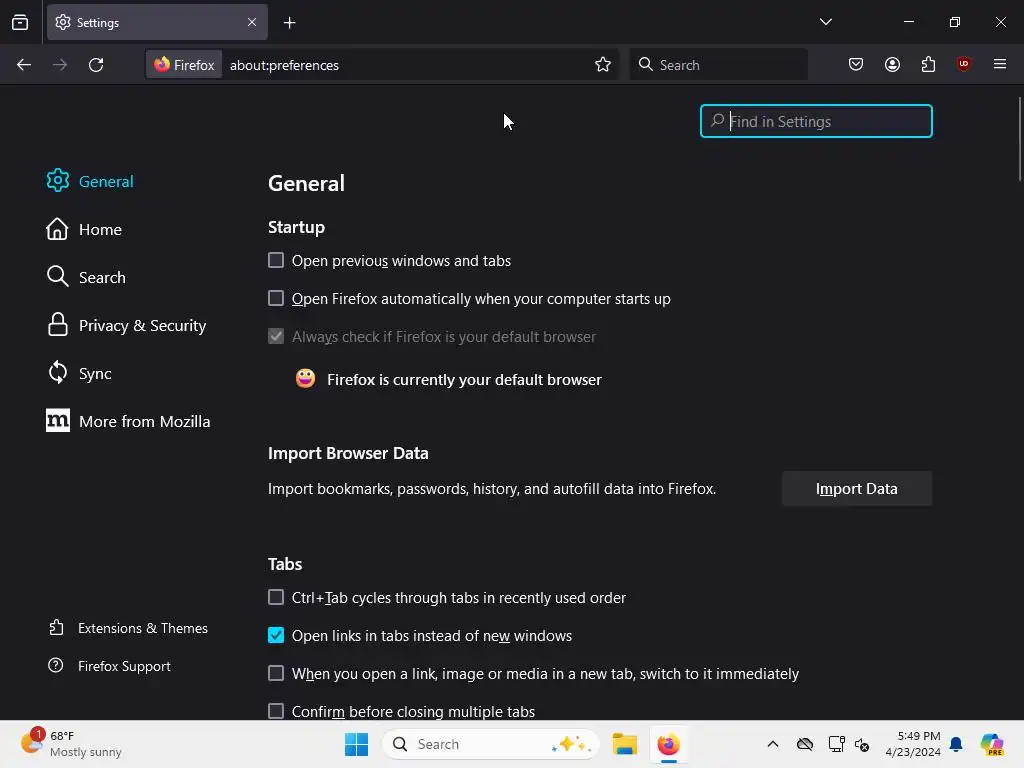Click the Settings tab gear icon
The width and height of the screenshot is (1024, 768).
[x=63, y=22]
